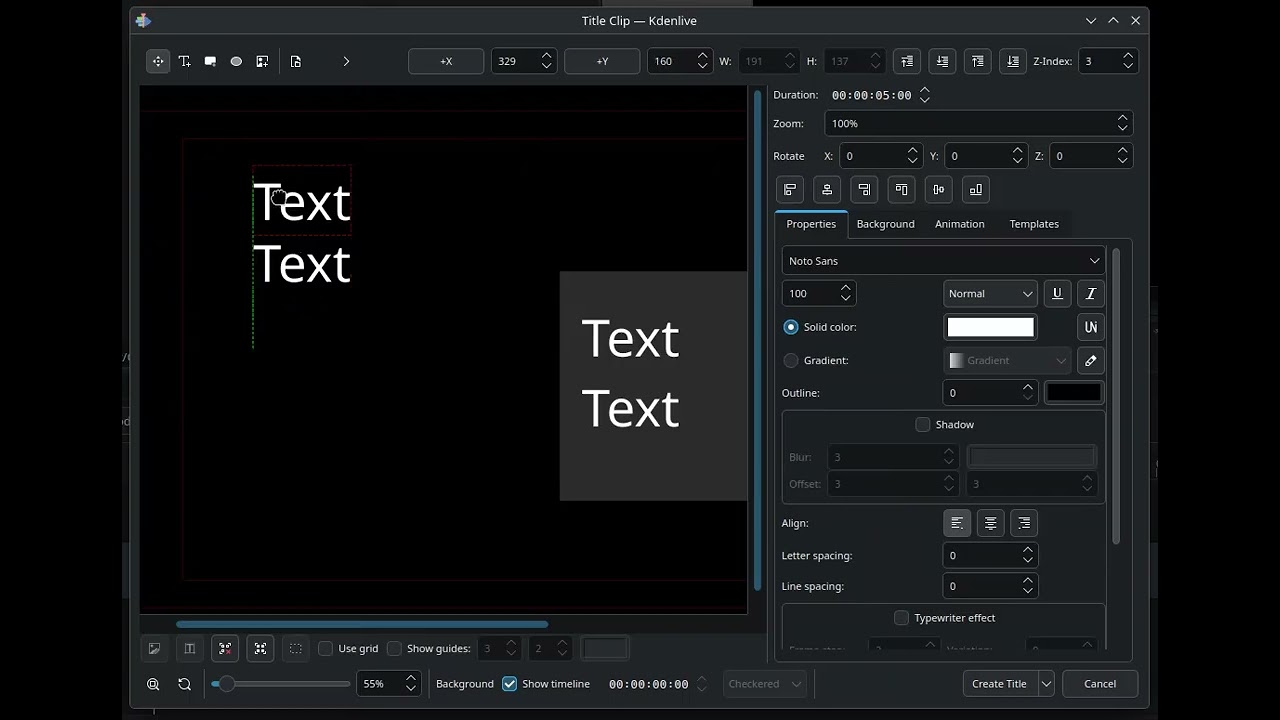Open the Templates tab
This screenshot has height=720, width=1280.
pyautogui.click(x=1033, y=224)
